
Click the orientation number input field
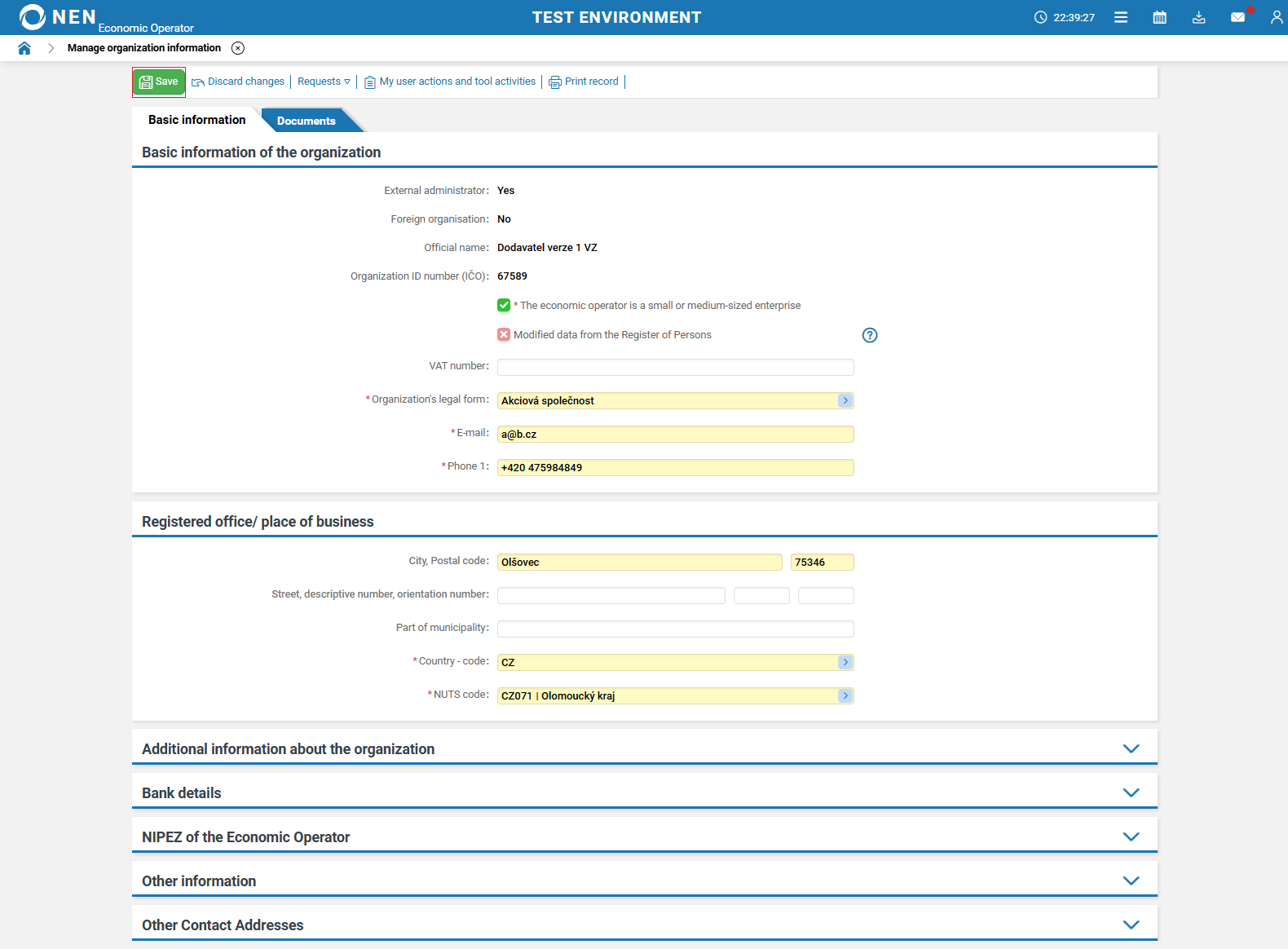[826, 595]
